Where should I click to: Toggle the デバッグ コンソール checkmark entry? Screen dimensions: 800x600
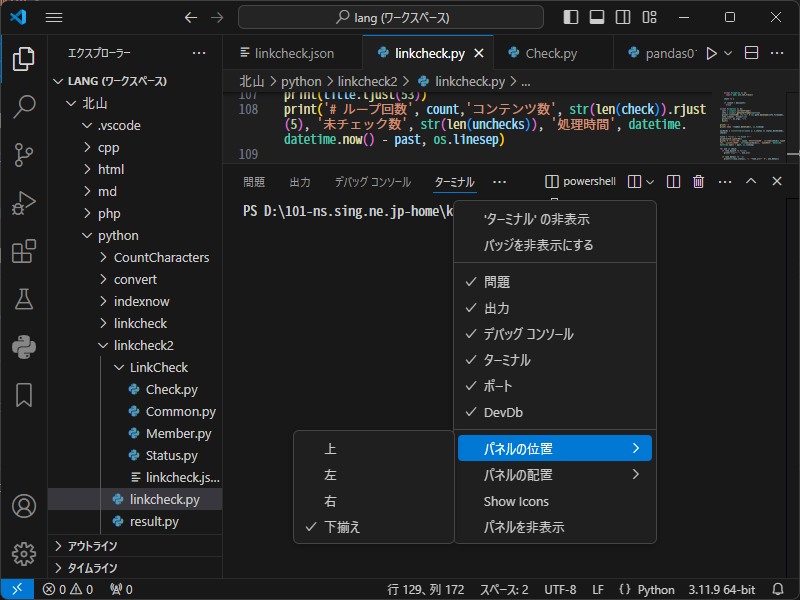[x=528, y=334]
